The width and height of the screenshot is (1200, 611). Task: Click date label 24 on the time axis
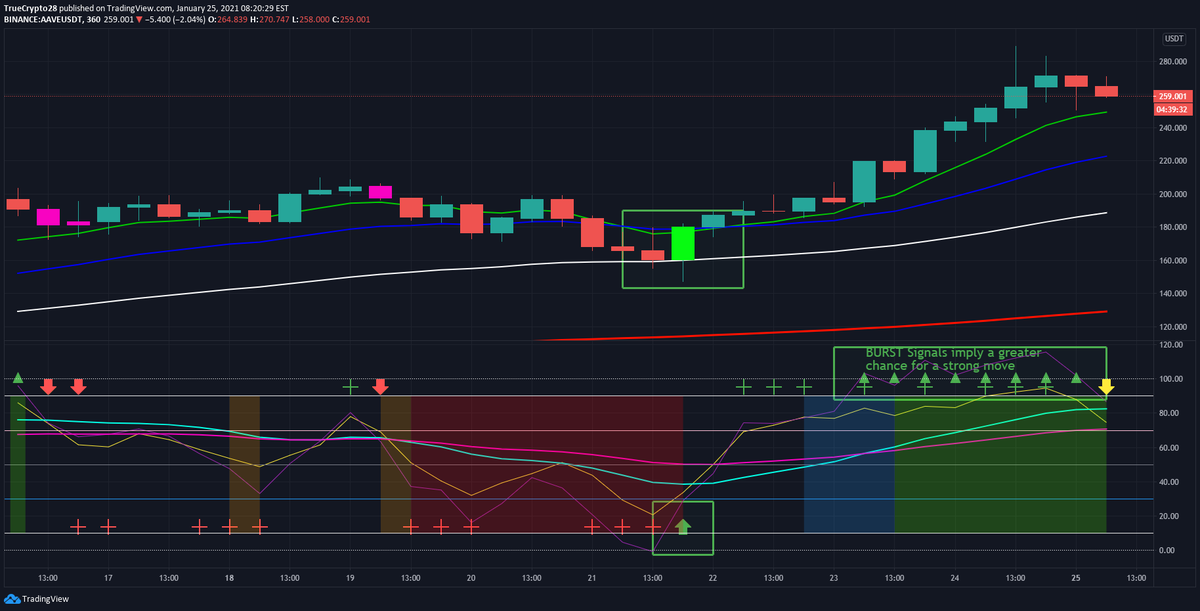click(x=955, y=578)
